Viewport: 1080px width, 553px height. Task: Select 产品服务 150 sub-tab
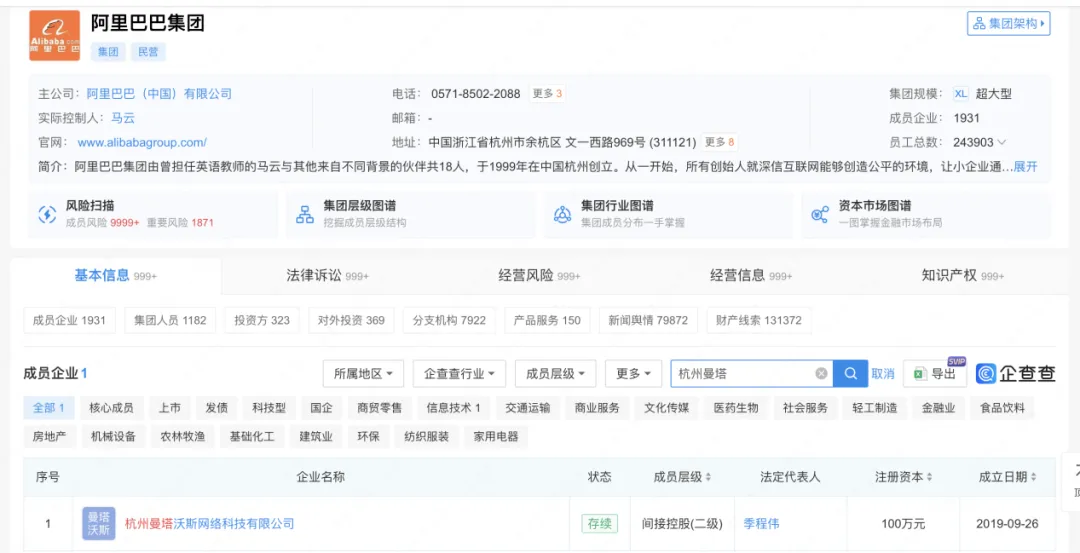click(548, 320)
